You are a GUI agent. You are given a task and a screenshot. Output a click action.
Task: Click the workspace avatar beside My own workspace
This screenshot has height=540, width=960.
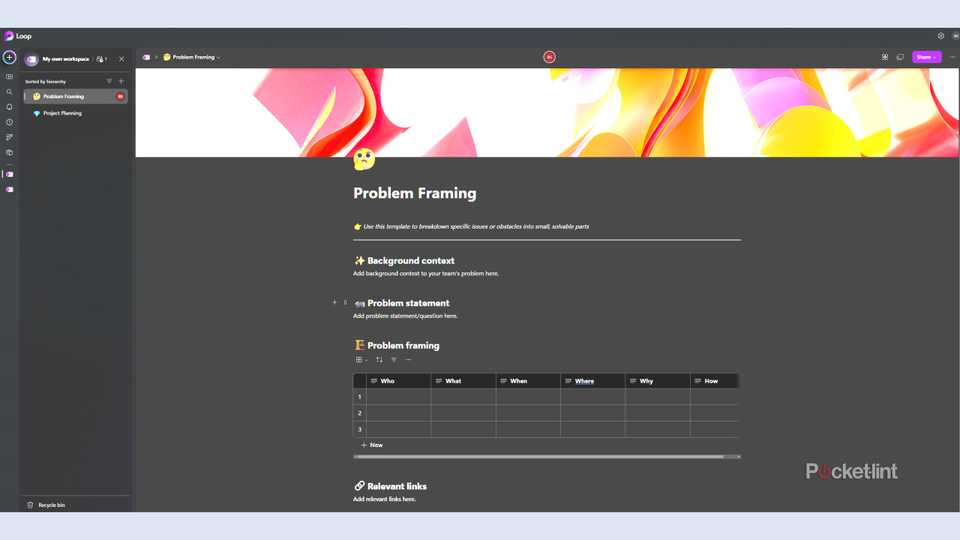tap(32, 59)
